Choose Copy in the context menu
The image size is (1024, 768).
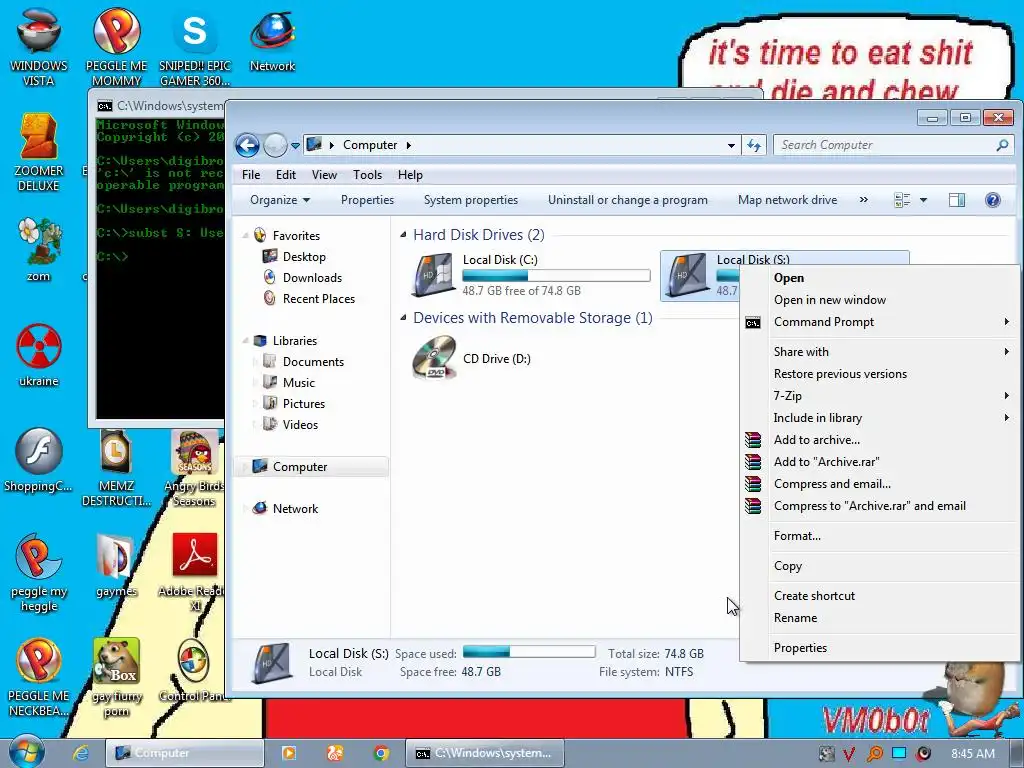(x=880, y=566)
